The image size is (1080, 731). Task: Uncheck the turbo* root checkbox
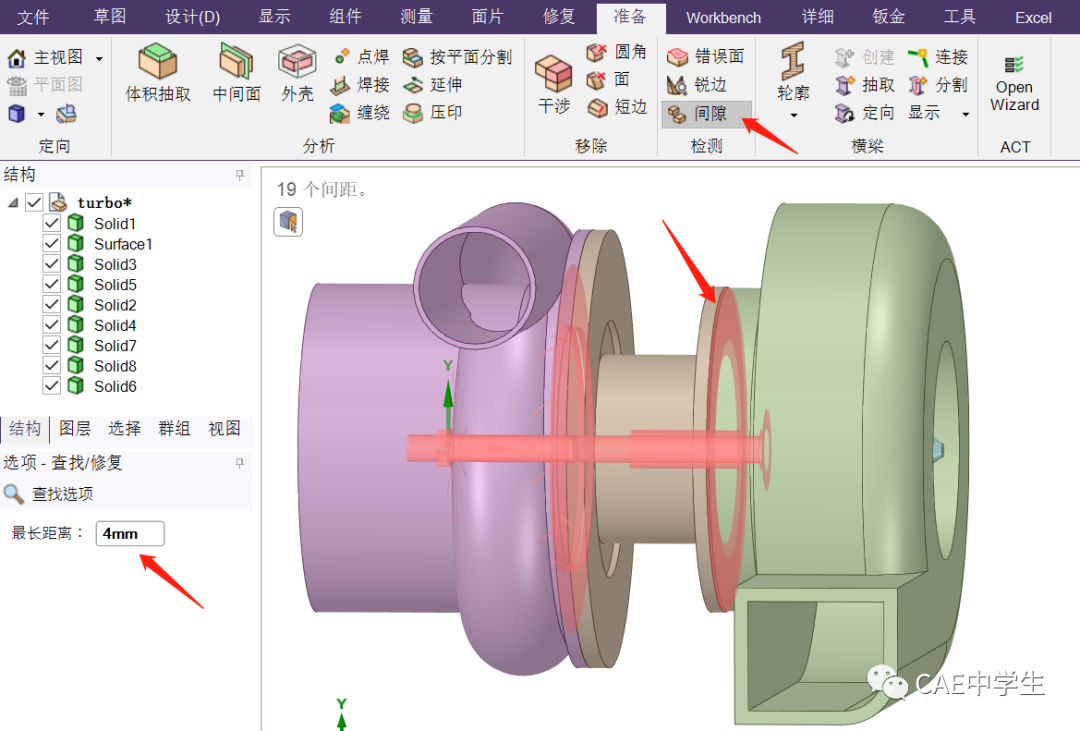pyautogui.click(x=34, y=202)
